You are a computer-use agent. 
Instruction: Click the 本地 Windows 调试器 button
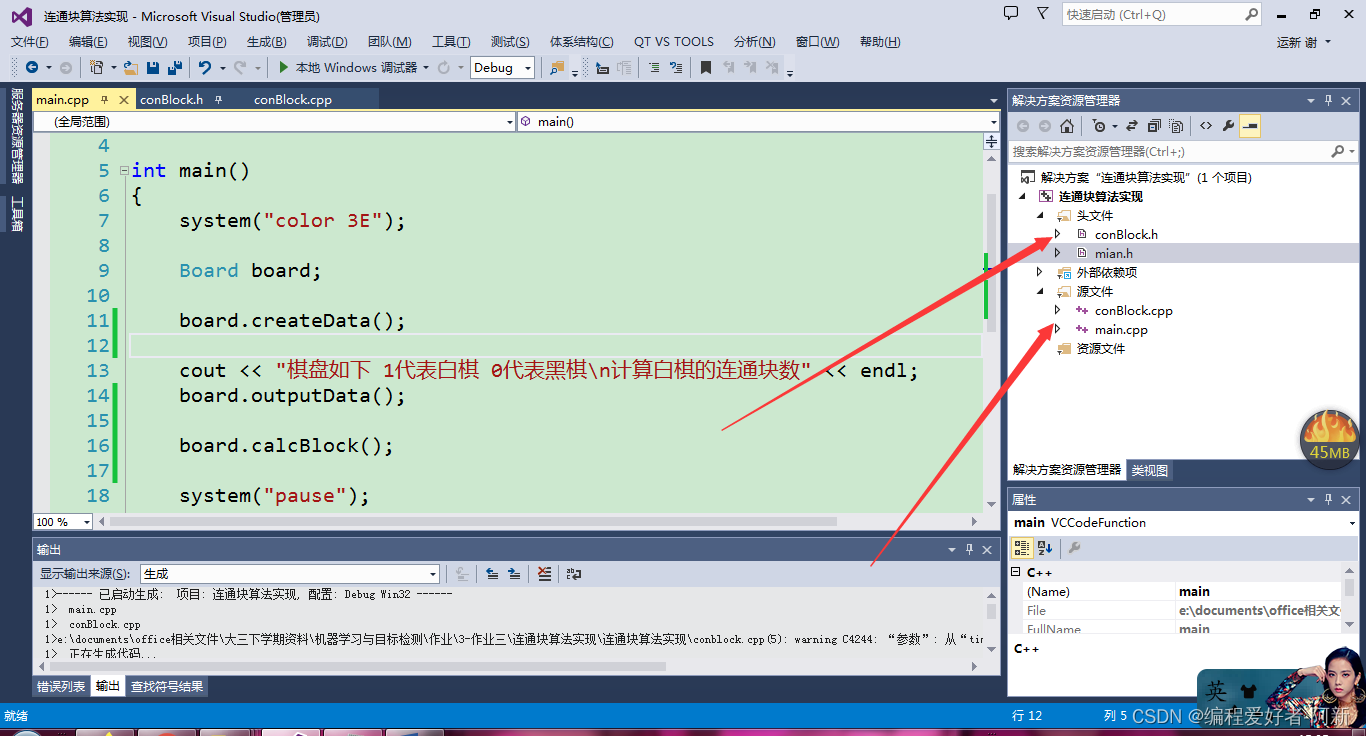[x=348, y=67]
